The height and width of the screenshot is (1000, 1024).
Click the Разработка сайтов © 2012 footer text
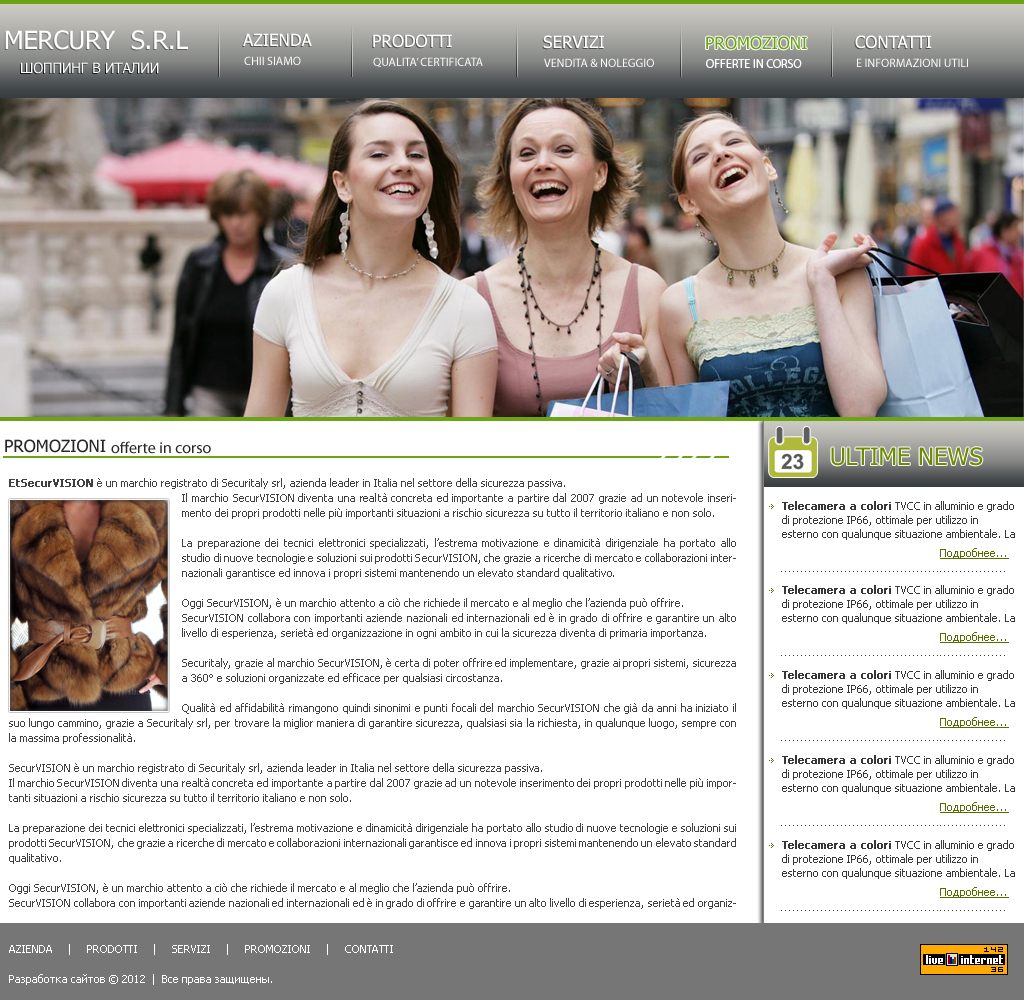tap(76, 979)
